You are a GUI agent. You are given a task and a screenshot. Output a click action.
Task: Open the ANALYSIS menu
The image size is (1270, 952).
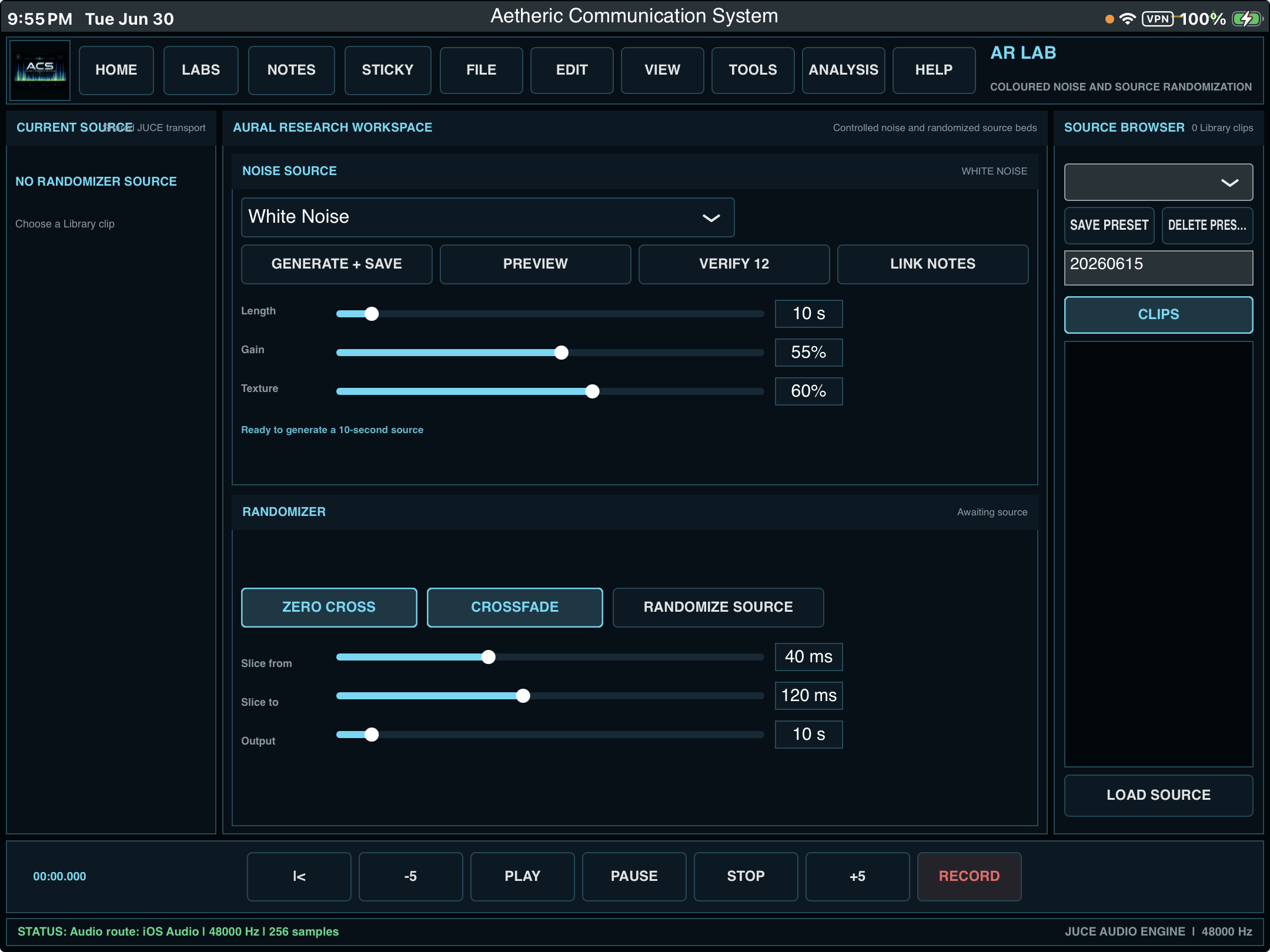pos(844,70)
